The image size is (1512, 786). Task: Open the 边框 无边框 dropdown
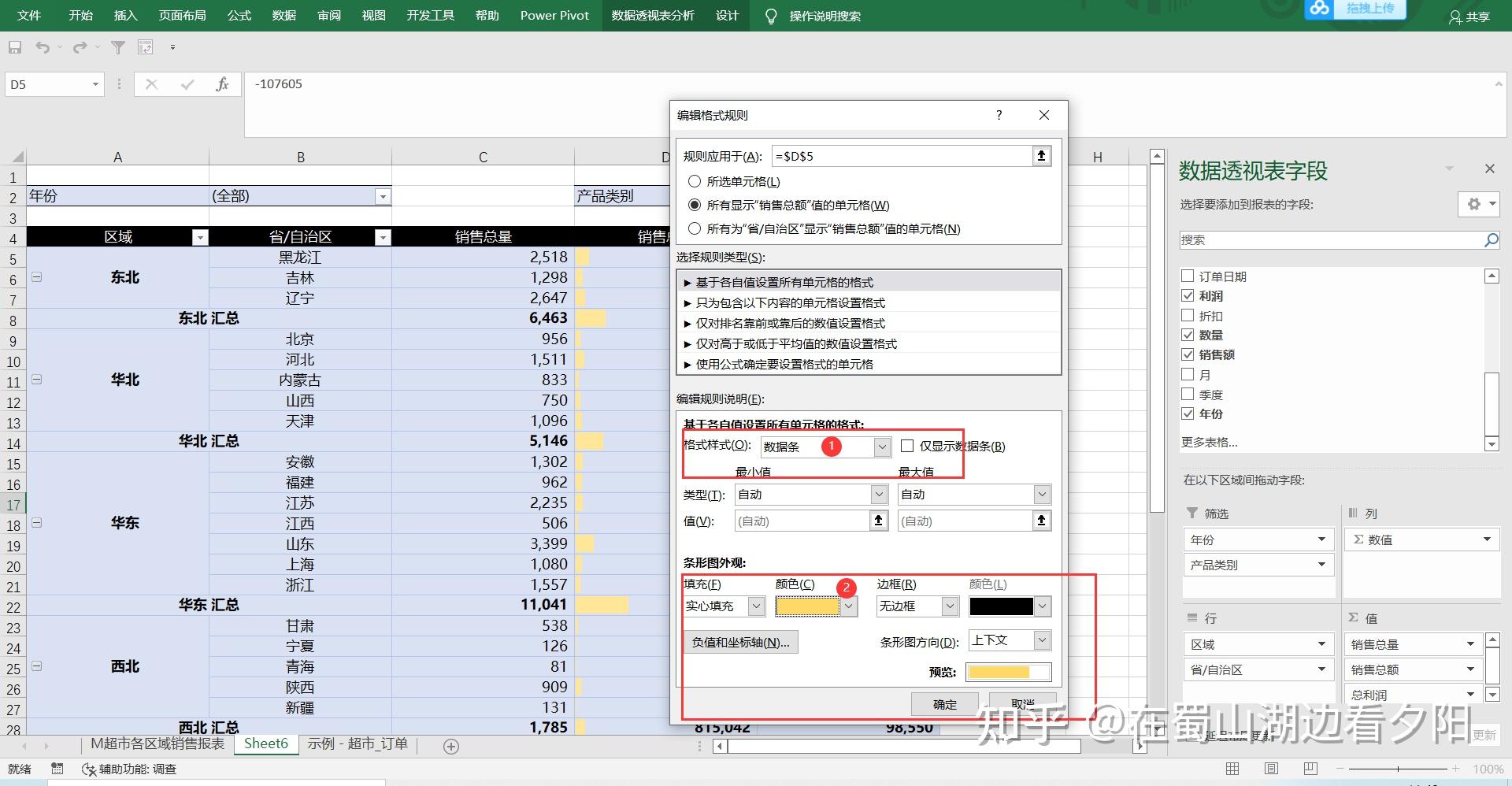tap(951, 606)
